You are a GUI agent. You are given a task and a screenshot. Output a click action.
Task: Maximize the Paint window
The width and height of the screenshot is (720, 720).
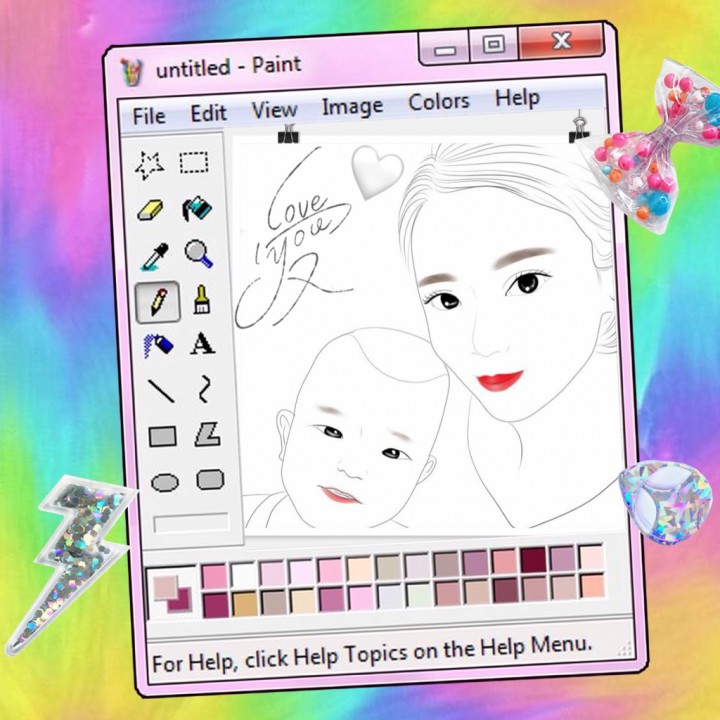click(494, 44)
